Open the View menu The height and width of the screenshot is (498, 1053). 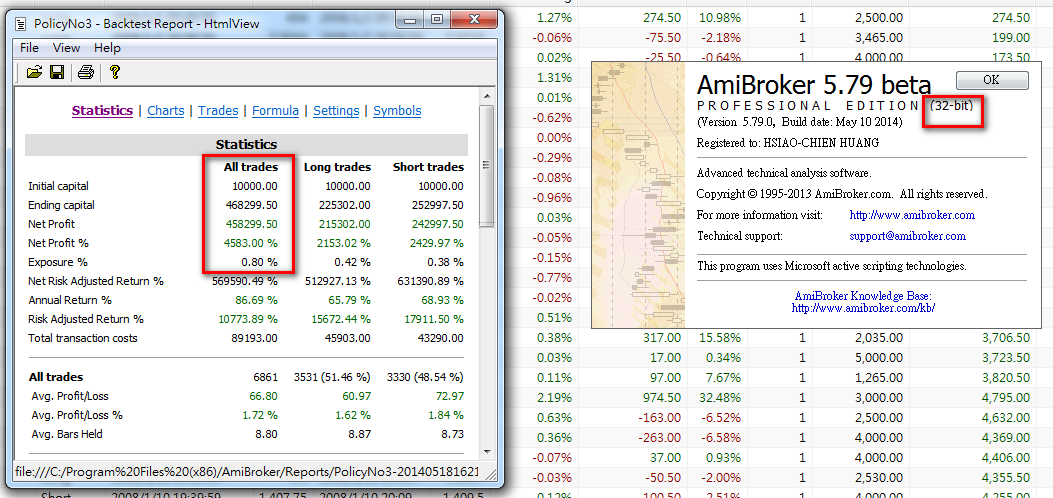pyautogui.click(x=66, y=48)
